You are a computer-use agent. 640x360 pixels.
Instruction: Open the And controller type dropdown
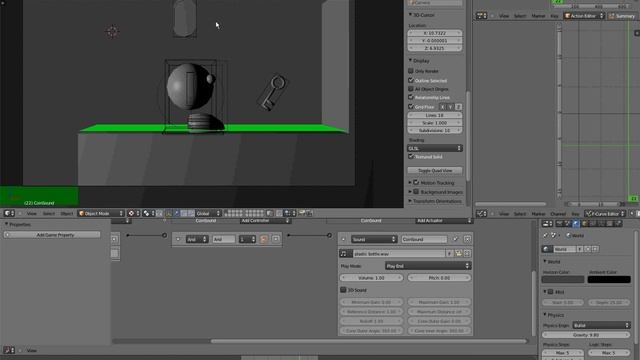coord(197,239)
